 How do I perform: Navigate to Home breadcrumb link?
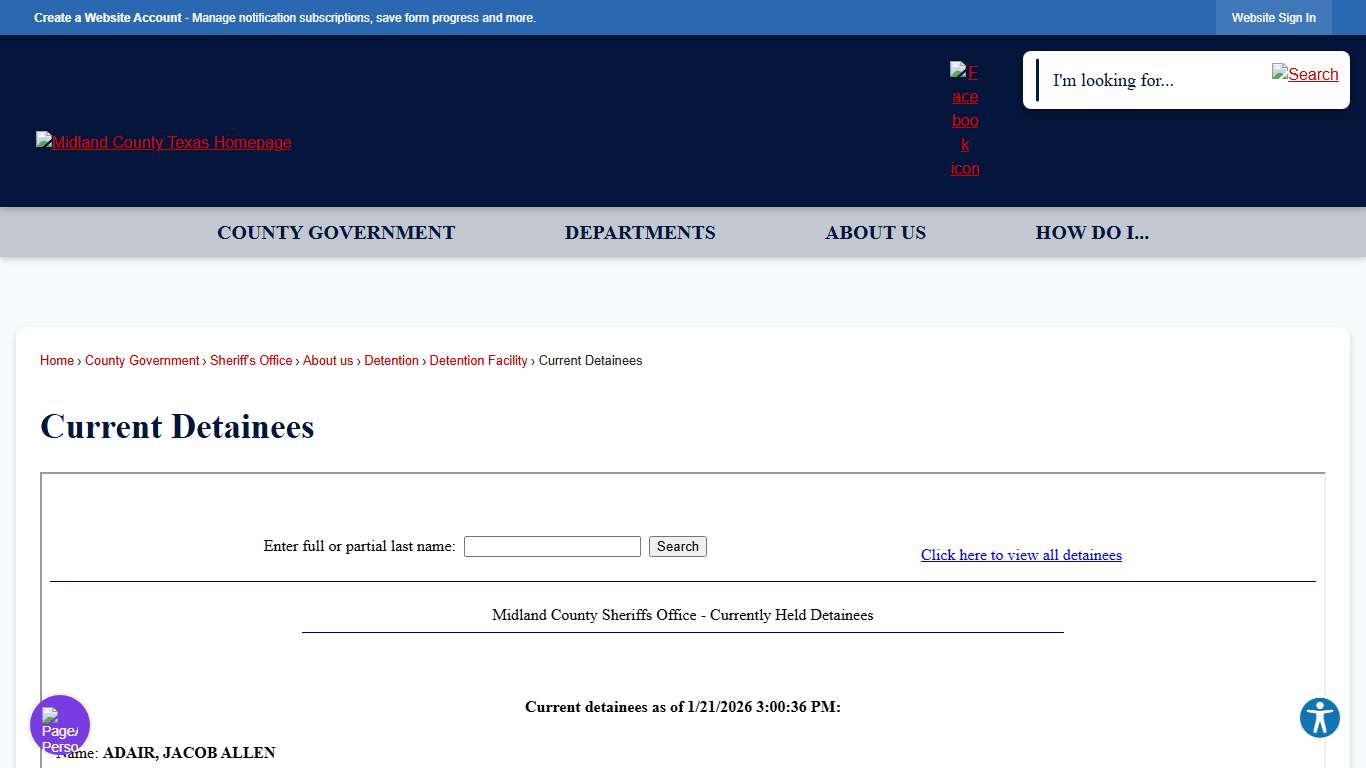tap(56, 360)
